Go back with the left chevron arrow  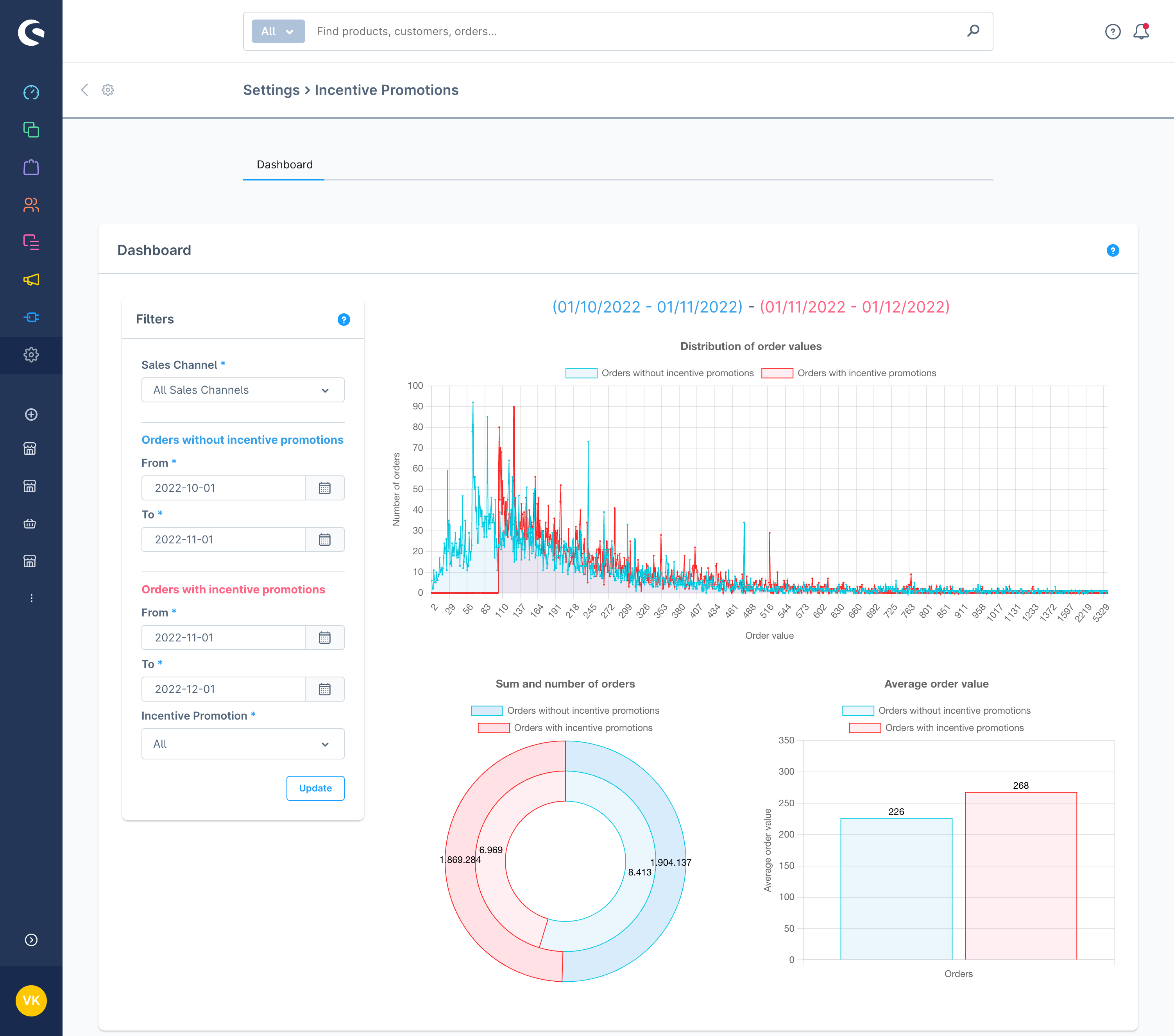coord(84,89)
